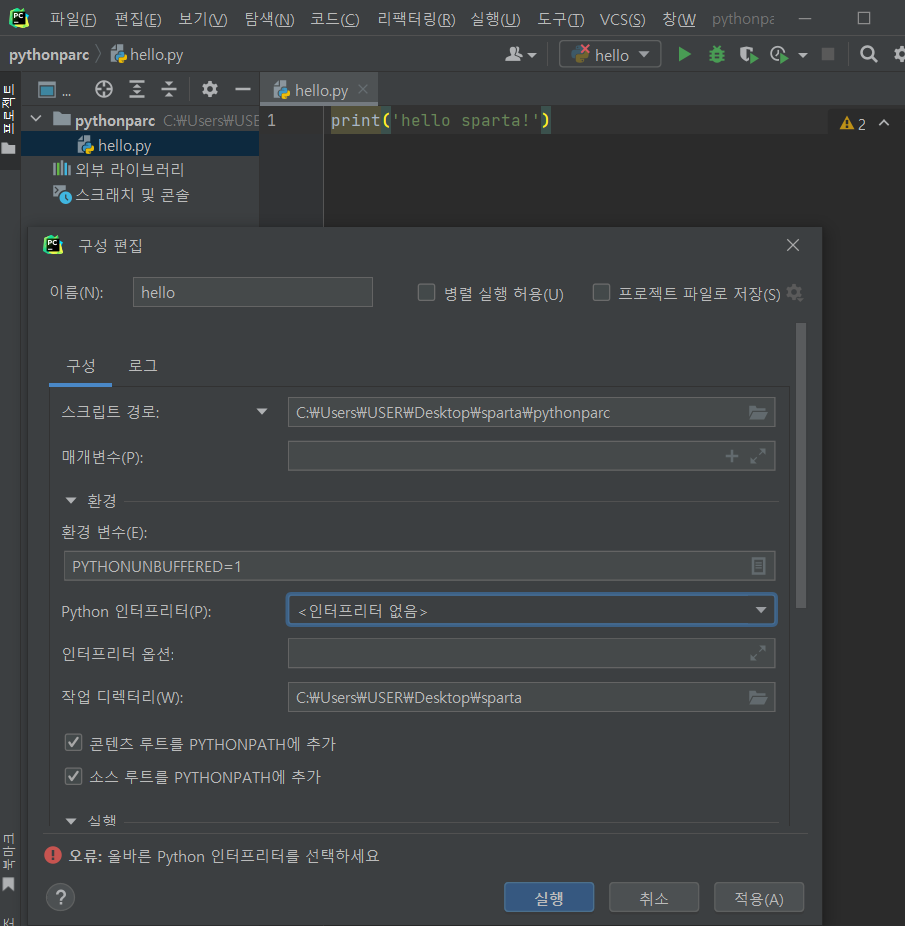The width and height of the screenshot is (905, 926).
Task: Click the 적용(A) button
Action: (759, 898)
